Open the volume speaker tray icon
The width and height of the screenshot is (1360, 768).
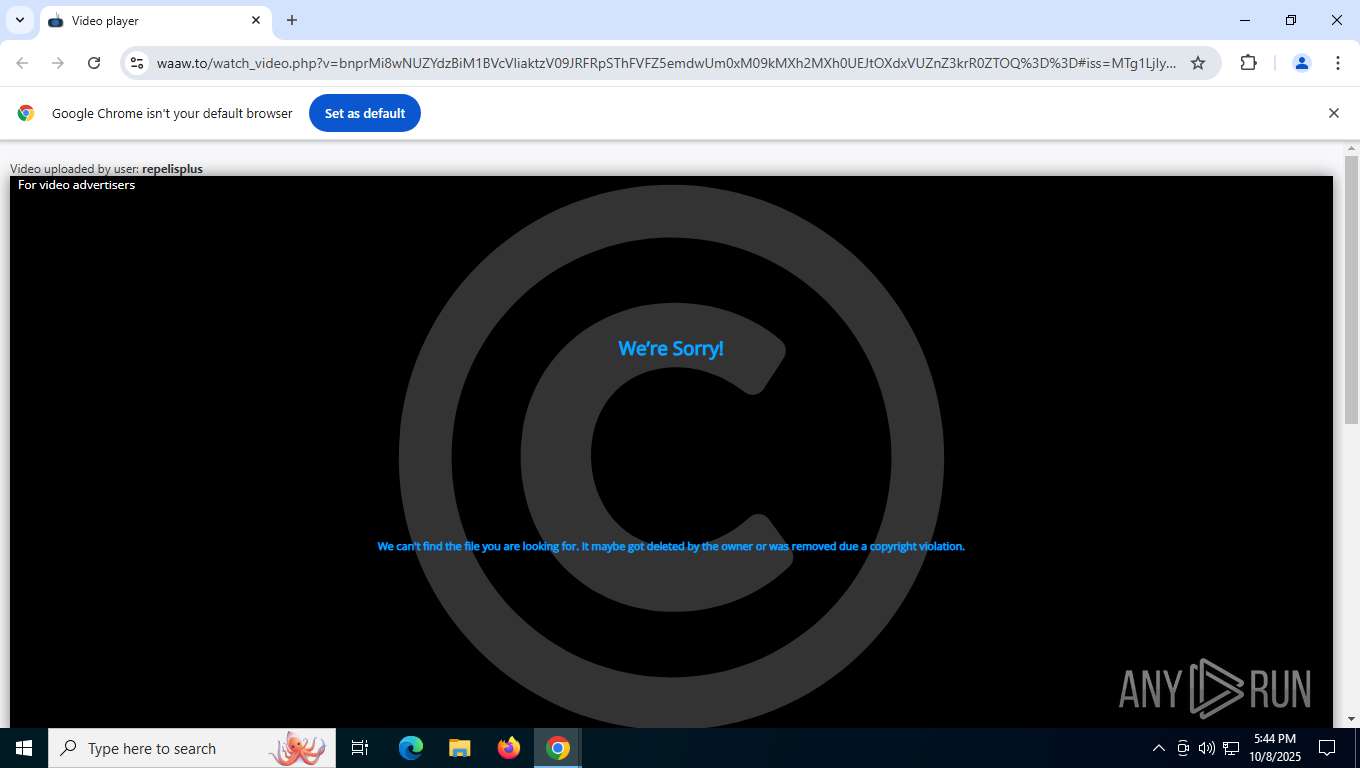click(x=1207, y=748)
